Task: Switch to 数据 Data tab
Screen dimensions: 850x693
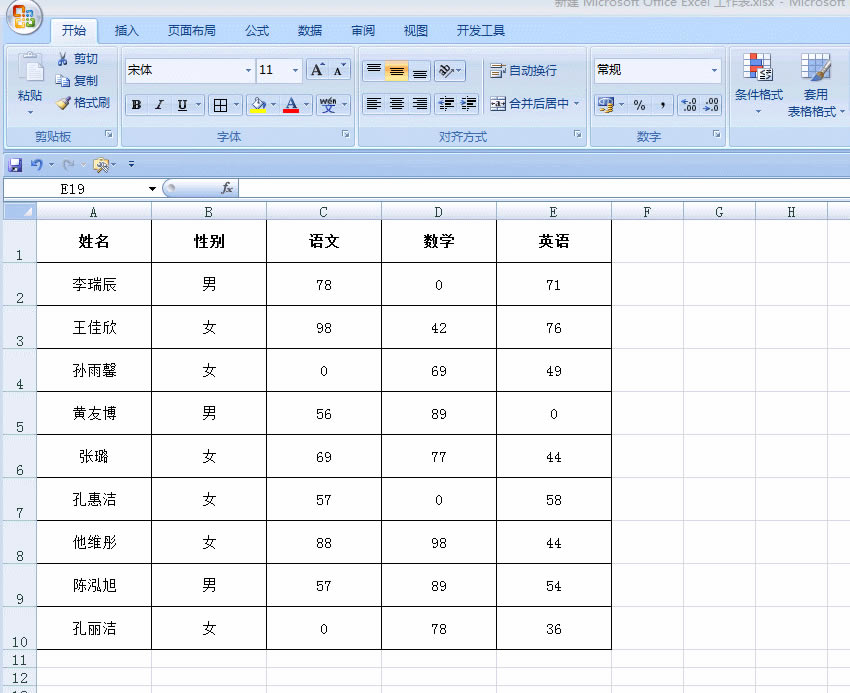Action: pyautogui.click(x=310, y=30)
